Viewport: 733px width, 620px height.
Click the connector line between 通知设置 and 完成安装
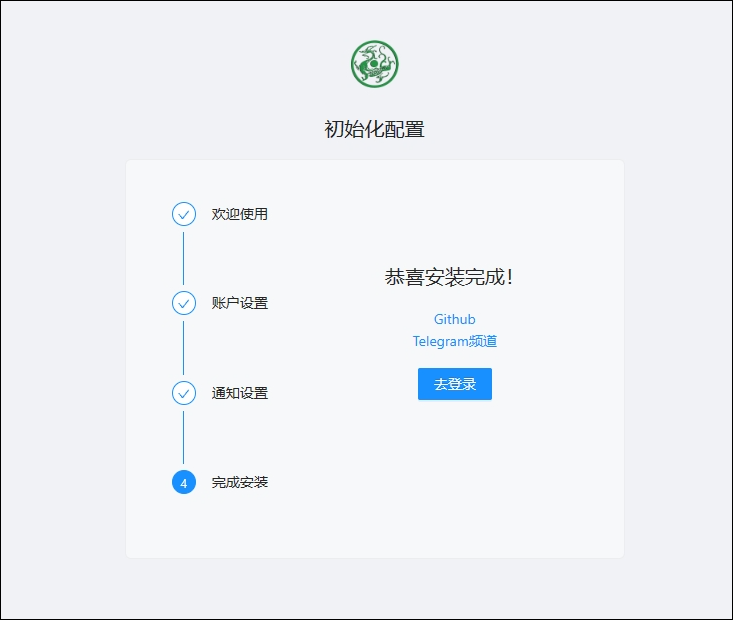[183, 437]
